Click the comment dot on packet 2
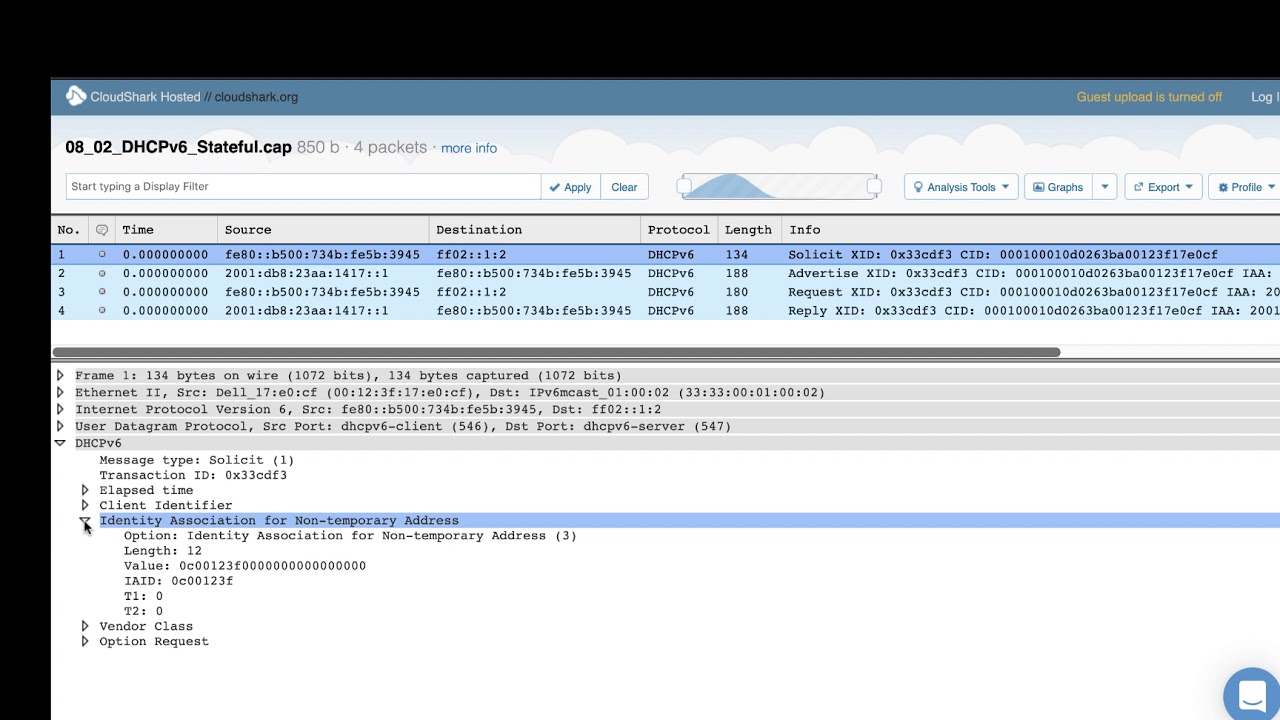1280x720 pixels. click(101, 273)
